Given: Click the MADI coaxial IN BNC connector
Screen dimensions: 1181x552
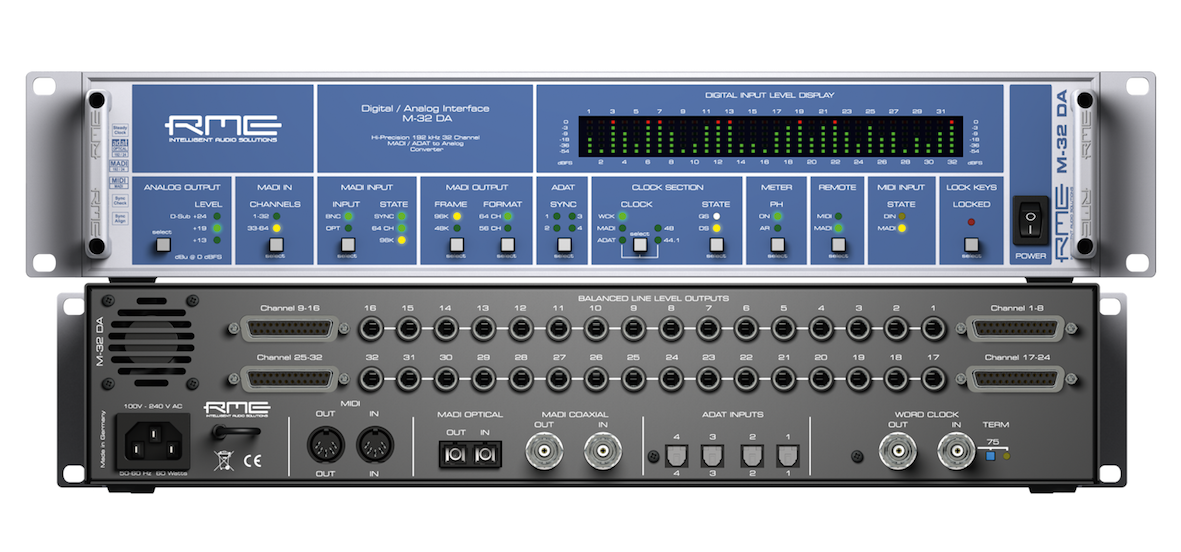Looking at the screenshot, I should [x=603, y=451].
